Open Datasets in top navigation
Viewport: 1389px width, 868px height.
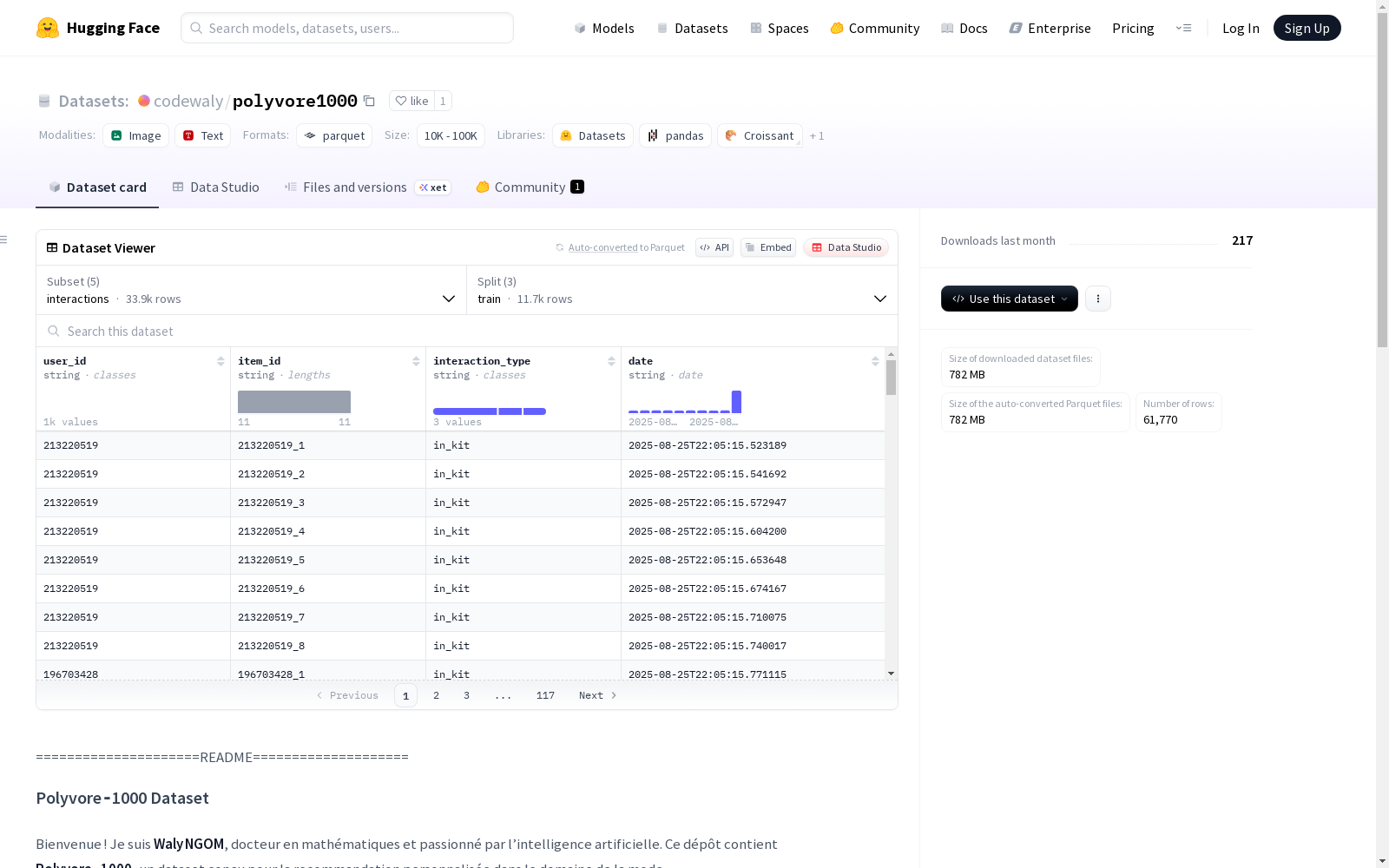(x=692, y=28)
